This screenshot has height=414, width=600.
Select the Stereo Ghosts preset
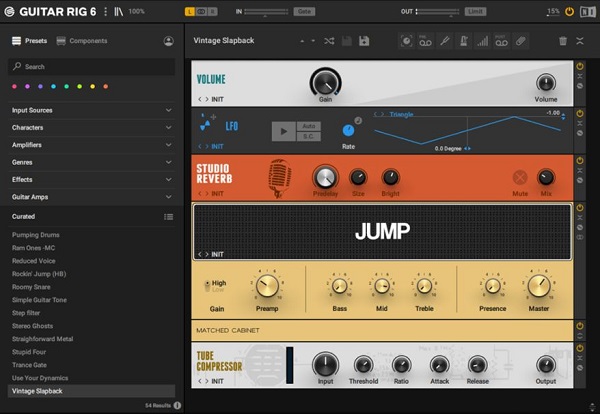(33, 326)
